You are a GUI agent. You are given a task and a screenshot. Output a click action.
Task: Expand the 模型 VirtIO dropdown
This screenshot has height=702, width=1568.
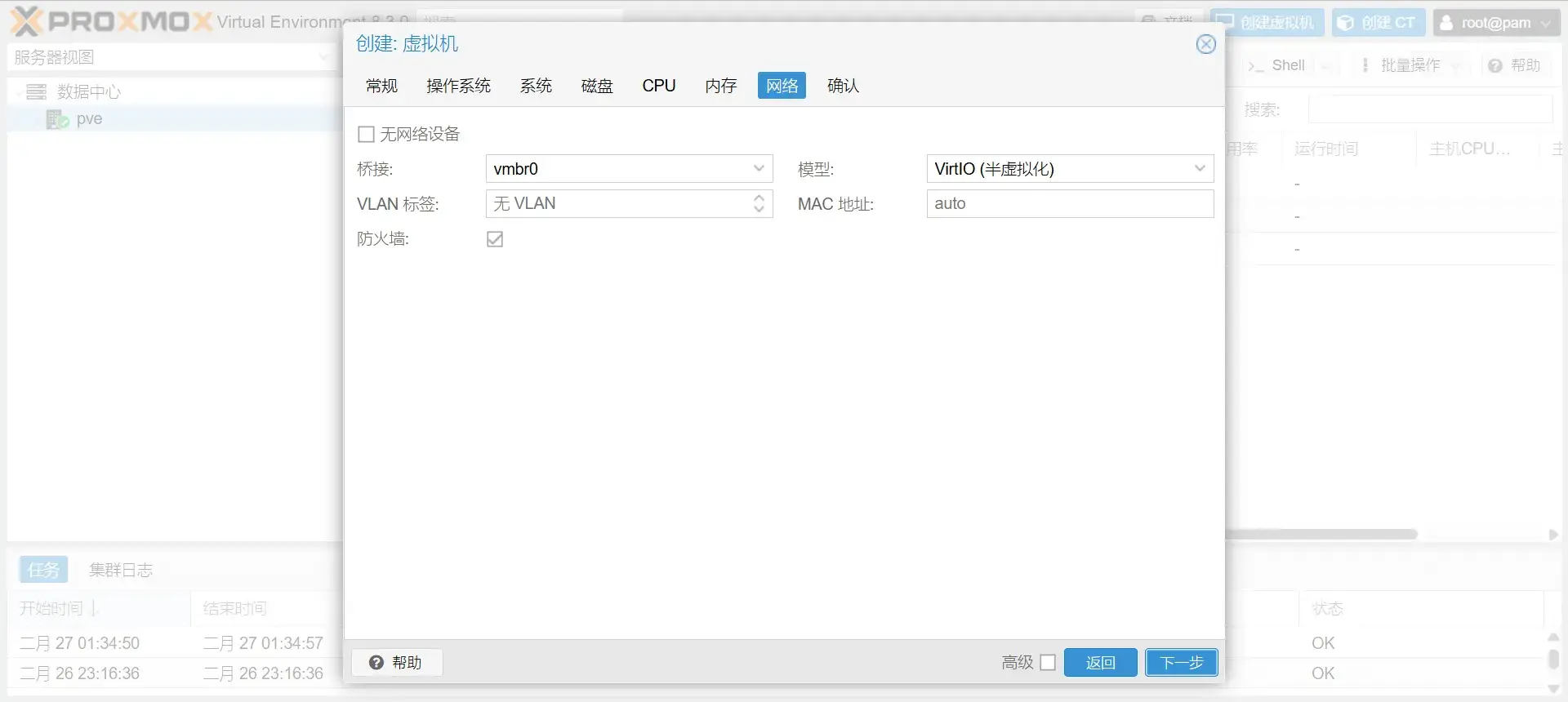click(x=1200, y=169)
